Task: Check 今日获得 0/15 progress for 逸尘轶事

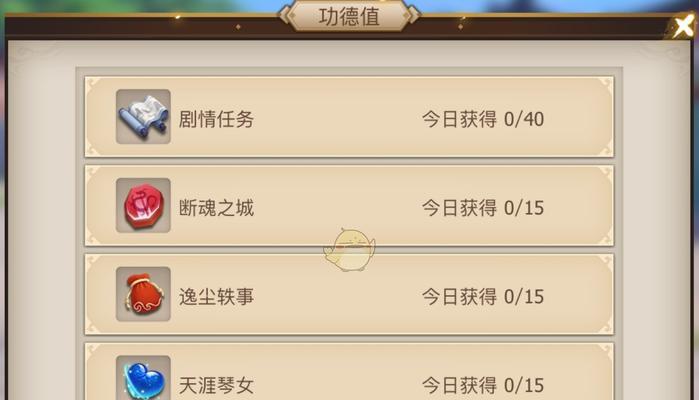Action: [483, 297]
